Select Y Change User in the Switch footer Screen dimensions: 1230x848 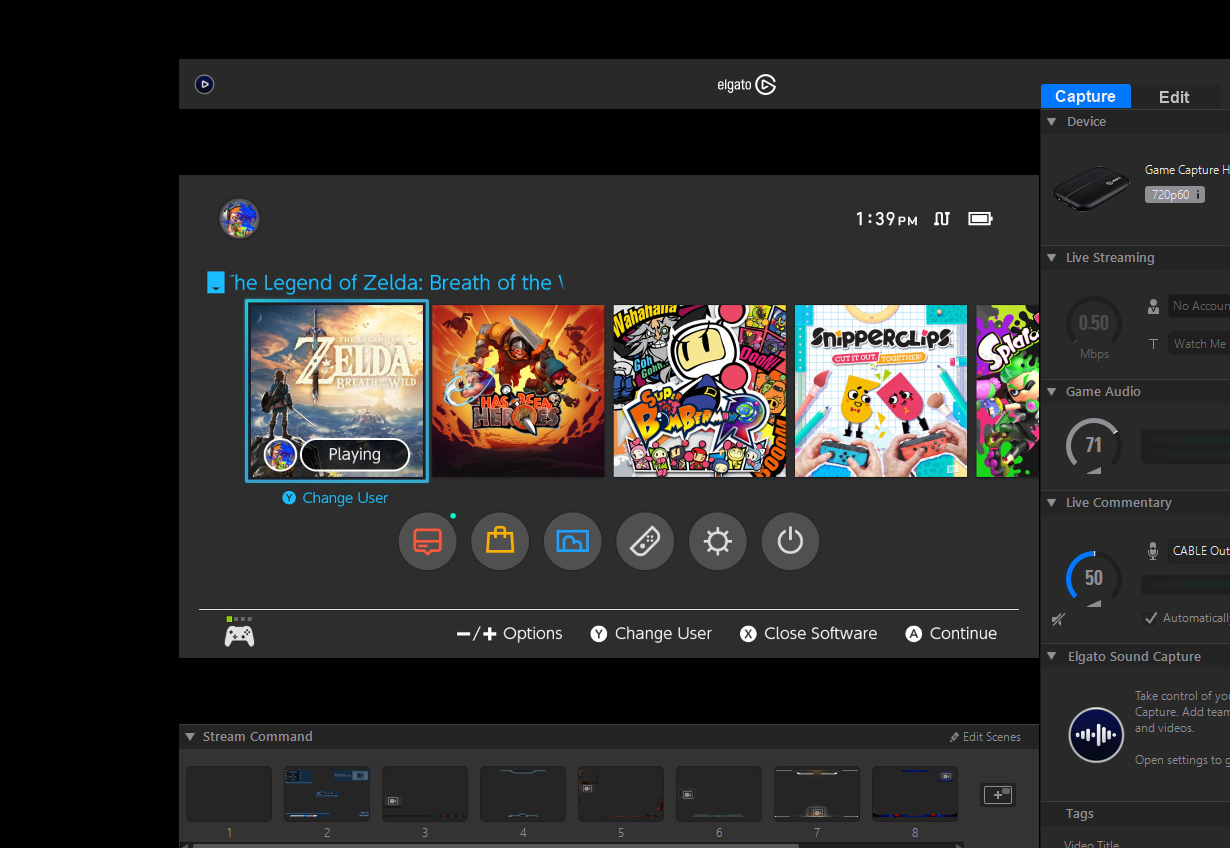pyautogui.click(x=651, y=633)
